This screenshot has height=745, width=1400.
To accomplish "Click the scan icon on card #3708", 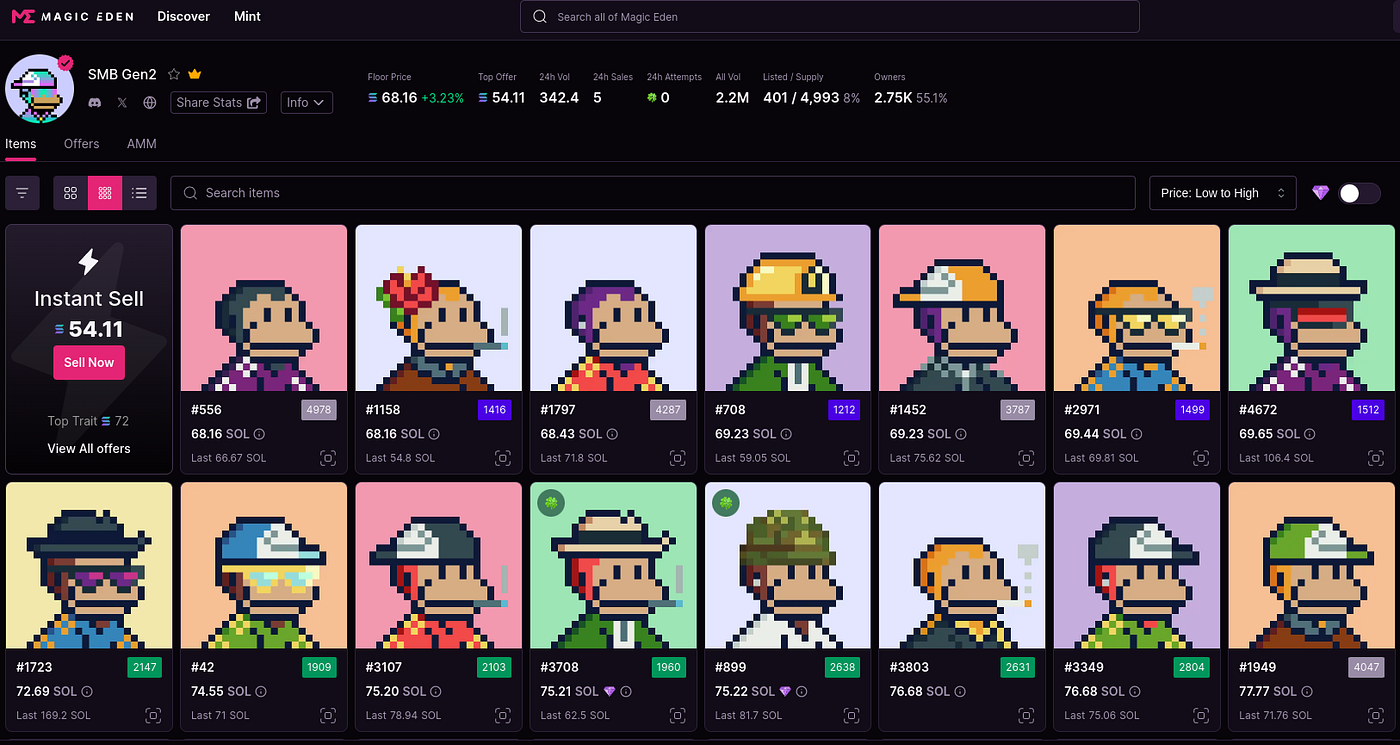I will [677, 716].
